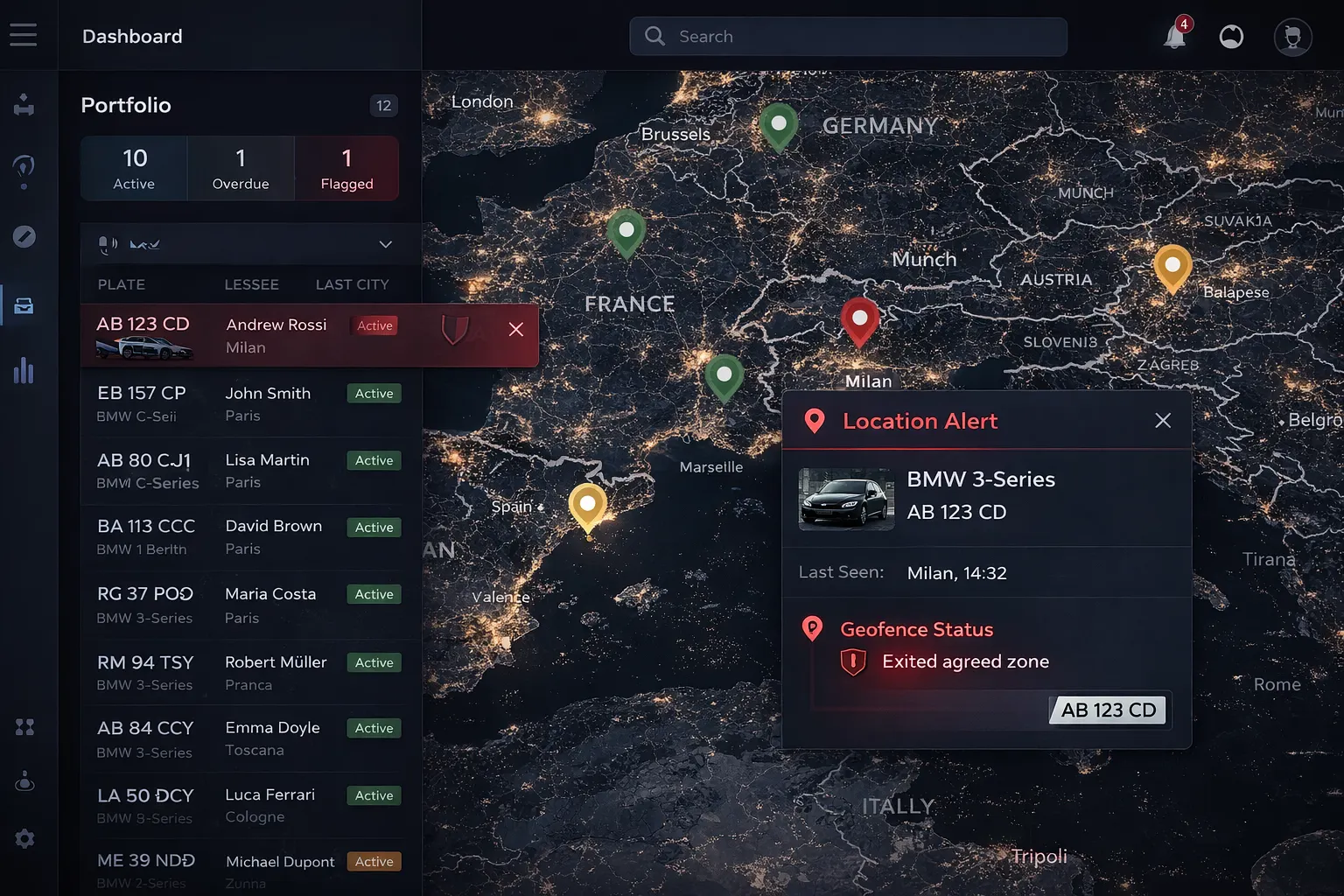Viewport: 1344px width, 896px height.
Task: Select the yellow map pin near Spain
Action: coord(588,506)
